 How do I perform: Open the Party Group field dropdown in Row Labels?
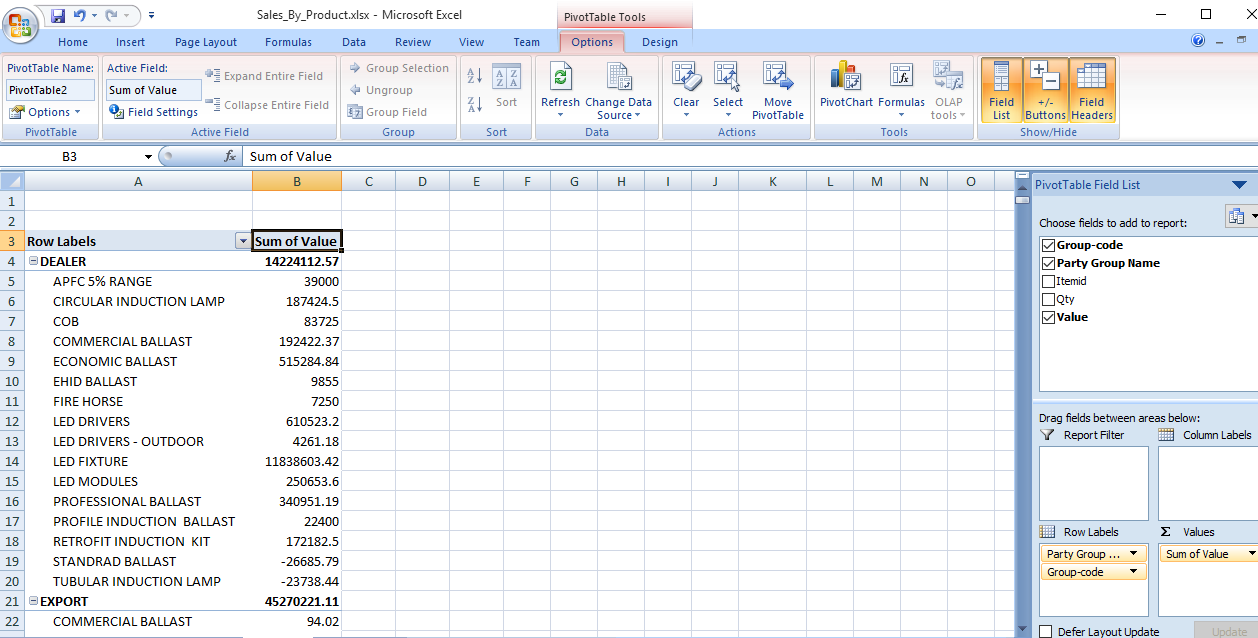pyautogui.click(x=1133, y=554)
